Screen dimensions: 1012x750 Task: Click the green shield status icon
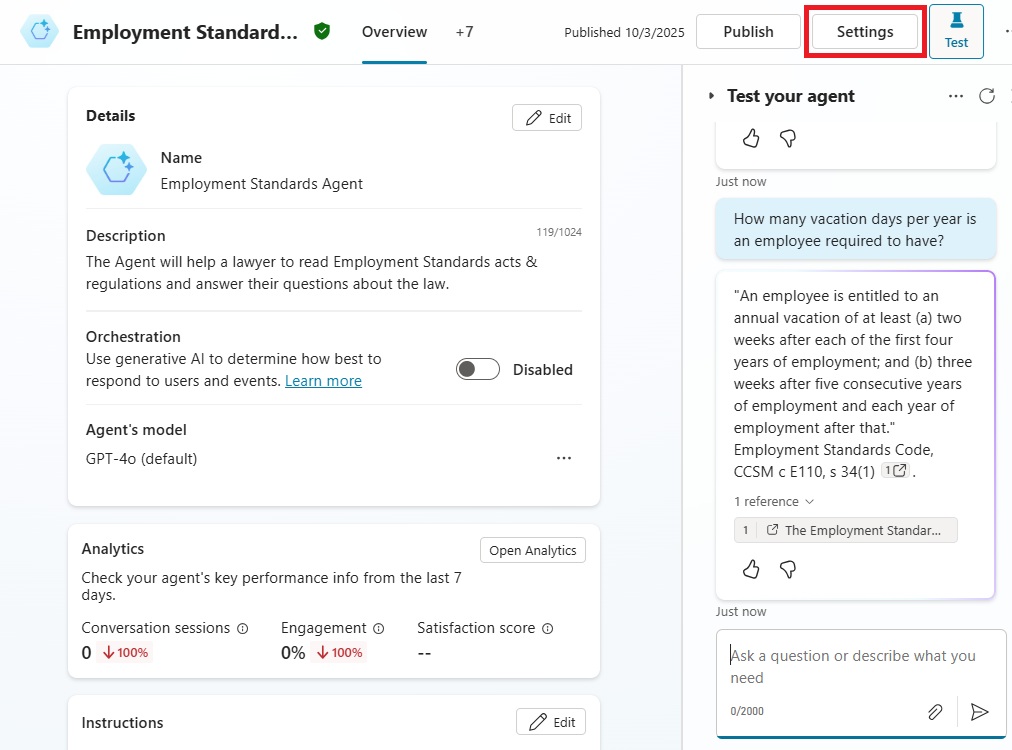[321, 32]
